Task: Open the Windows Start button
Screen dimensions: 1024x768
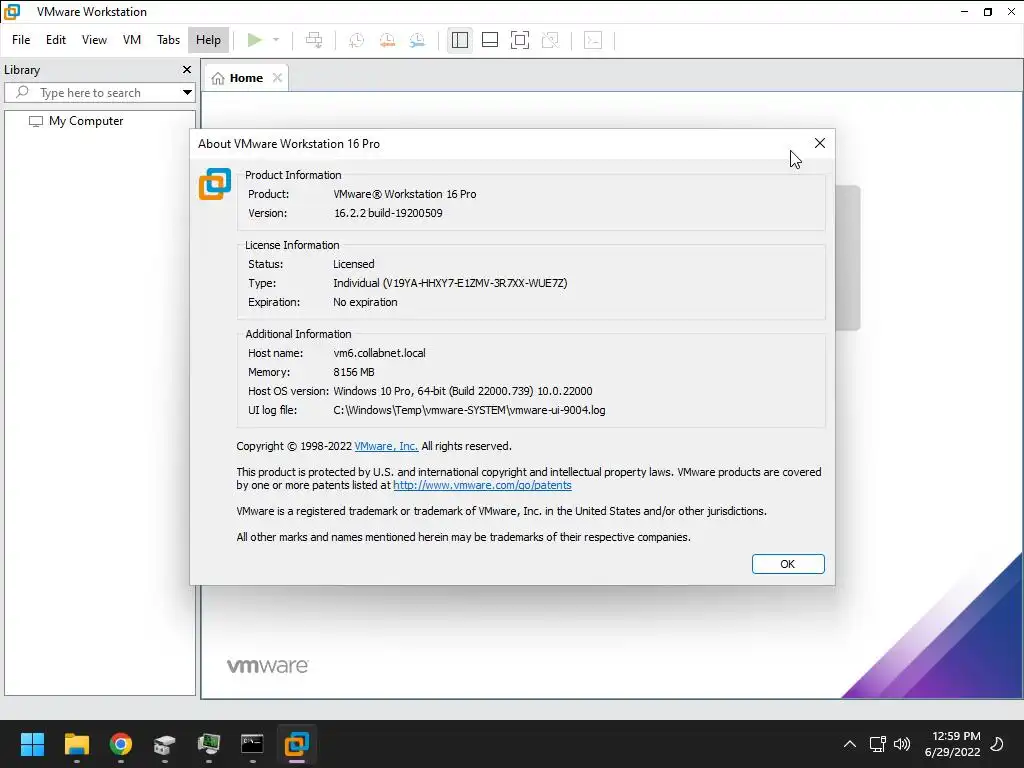Action: coord(32,744)
